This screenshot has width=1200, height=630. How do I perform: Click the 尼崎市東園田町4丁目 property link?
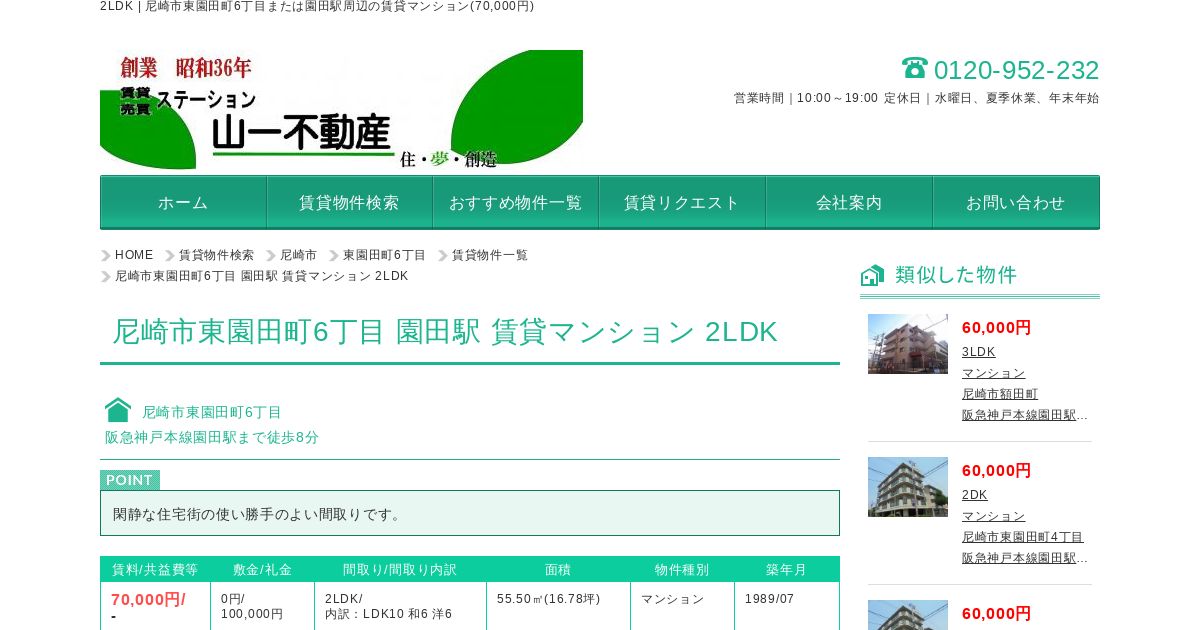[x=1023, y=537]
